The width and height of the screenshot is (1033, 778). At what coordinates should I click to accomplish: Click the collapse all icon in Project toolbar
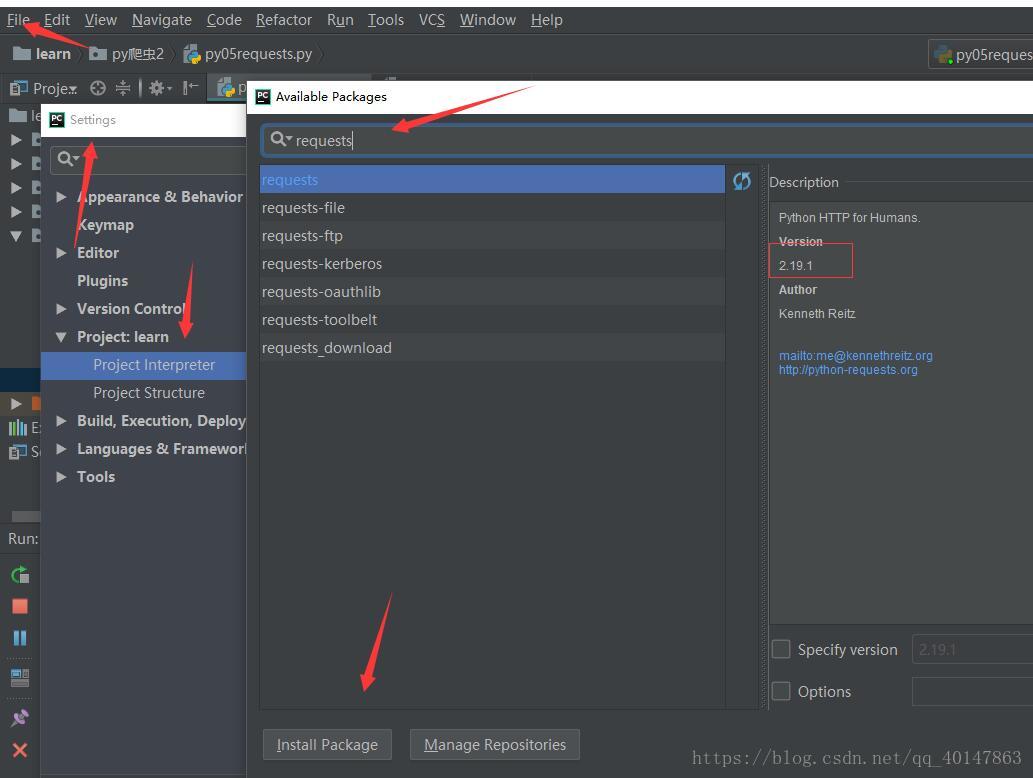[x=123, y=88]
